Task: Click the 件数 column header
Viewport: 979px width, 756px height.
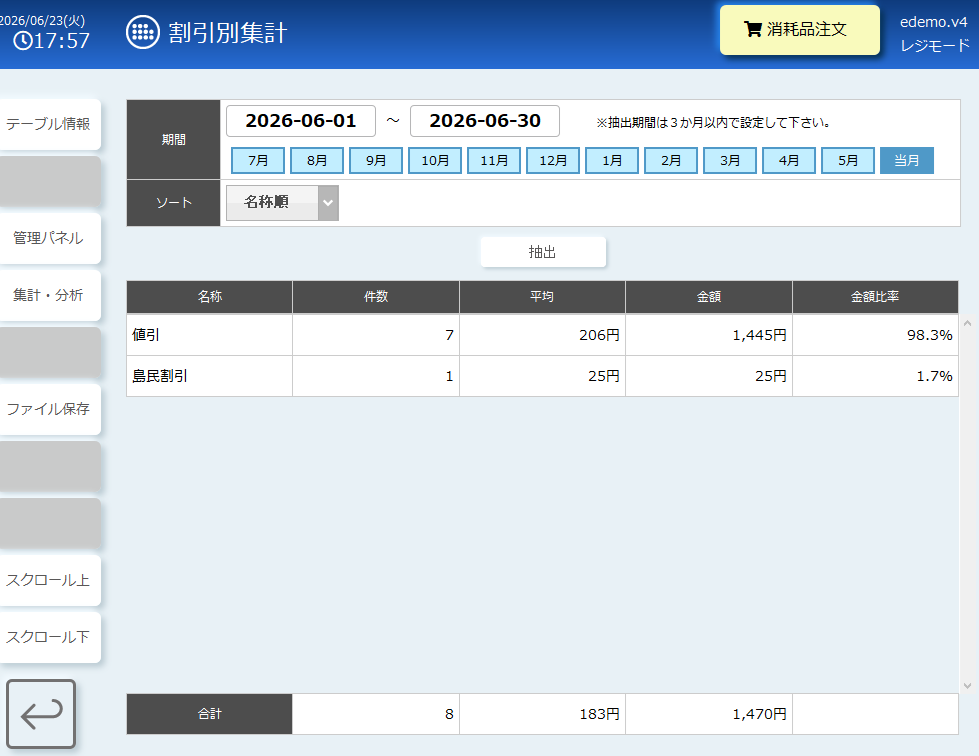Action: tap(376, 297)
